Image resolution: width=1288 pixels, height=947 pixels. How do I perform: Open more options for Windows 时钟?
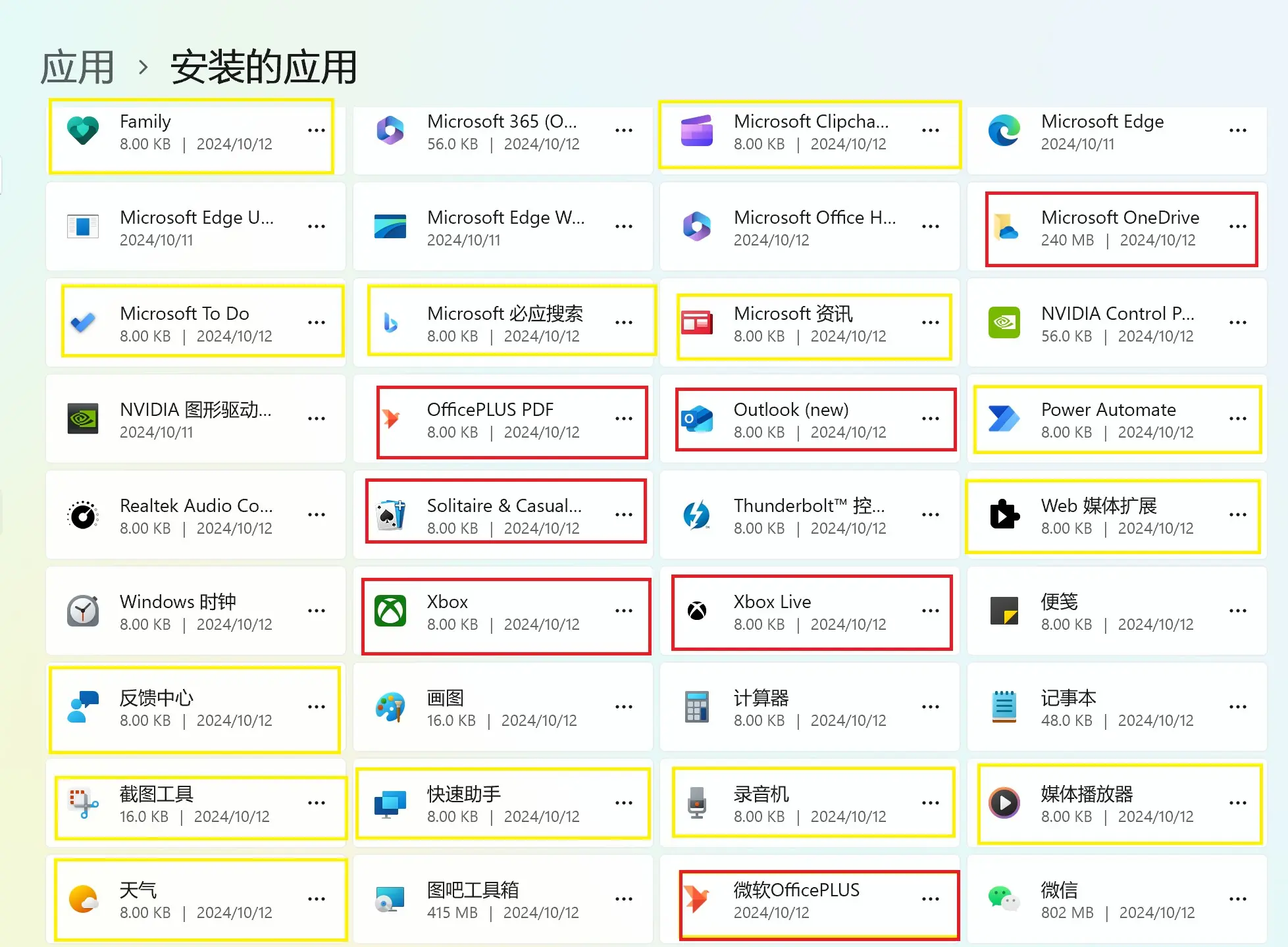click(x=317, y=611)
